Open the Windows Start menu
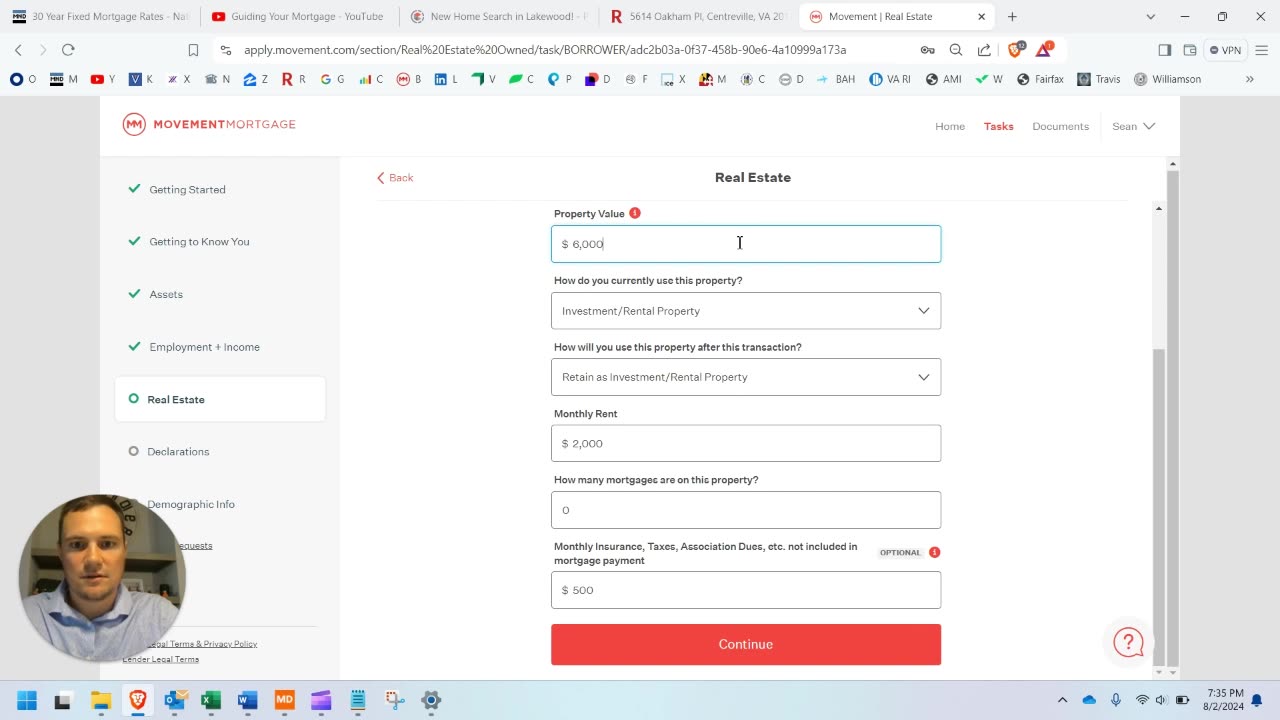Viewport: 1280px width, 720px height. click(x=27, y=700)
